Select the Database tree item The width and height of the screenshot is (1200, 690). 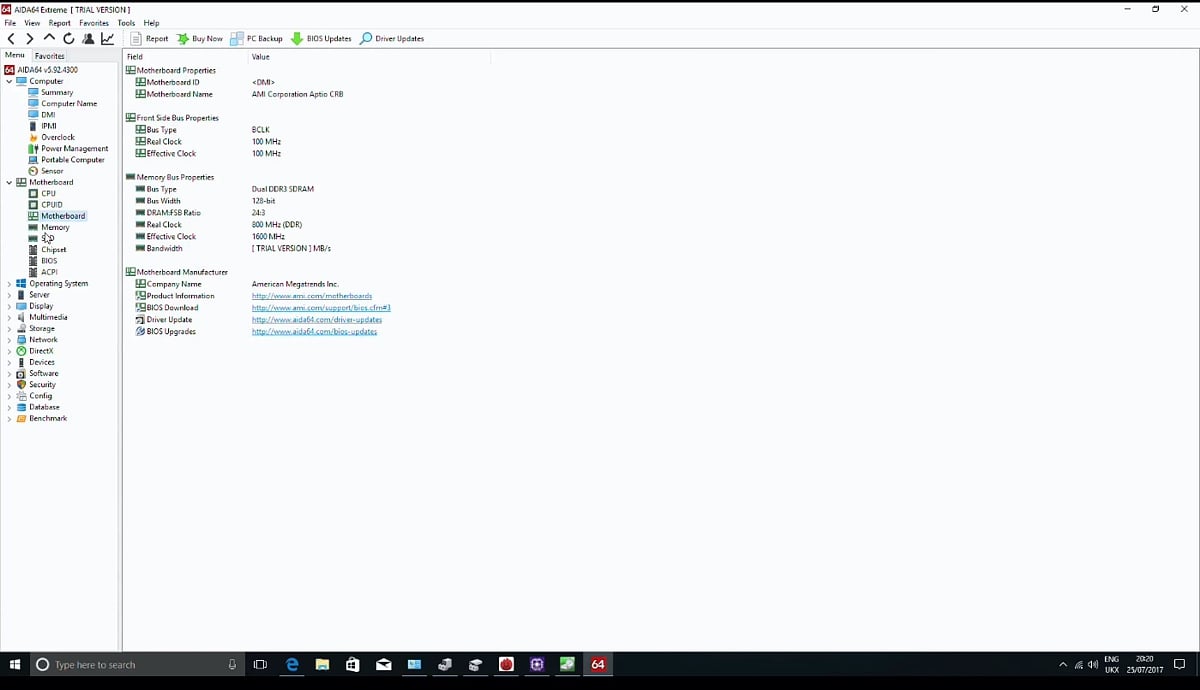(44, 407)
